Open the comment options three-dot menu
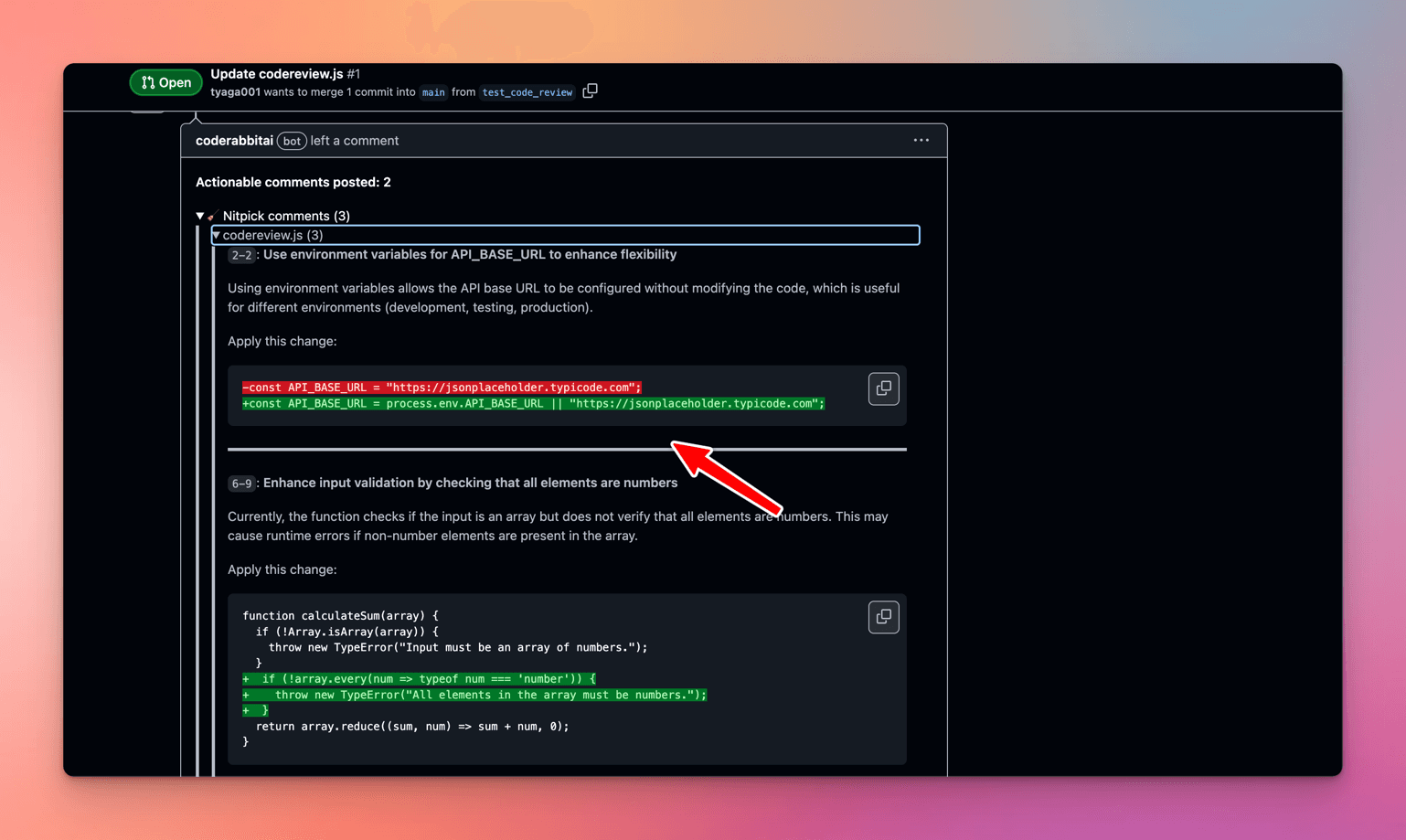1406x840 pixels. tap(921, 141)
